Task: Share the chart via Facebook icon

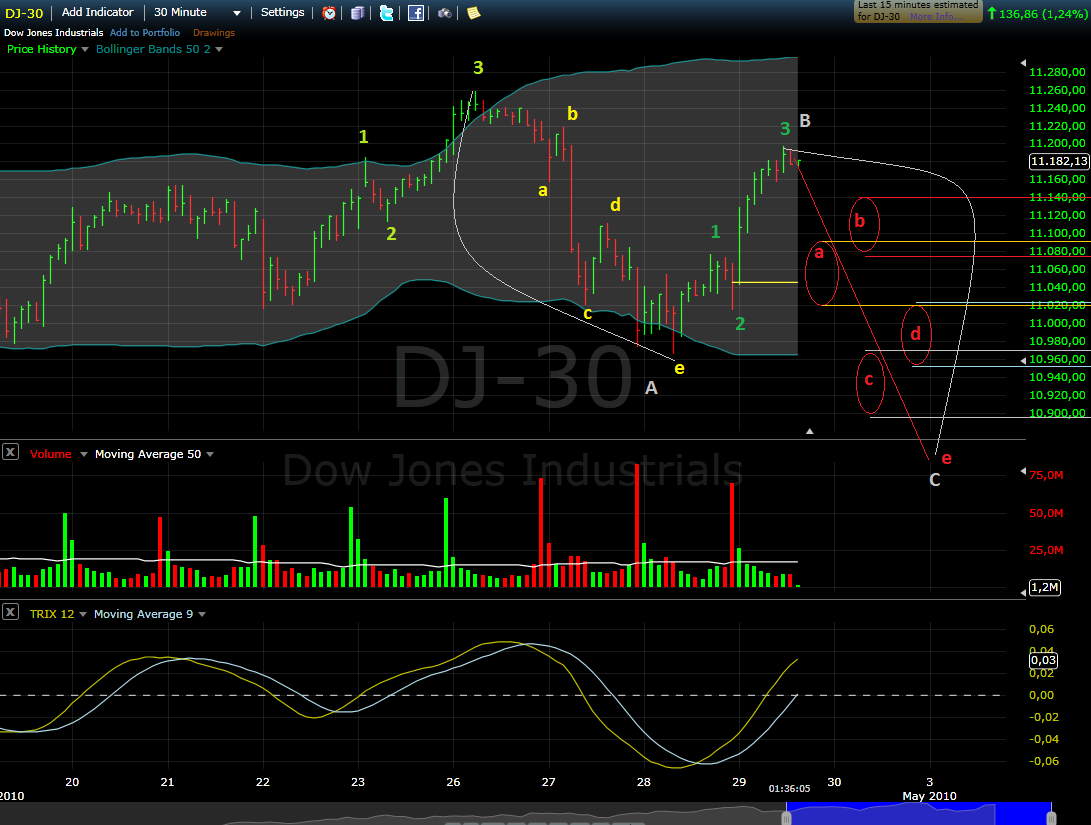Action: pos(415,13)
